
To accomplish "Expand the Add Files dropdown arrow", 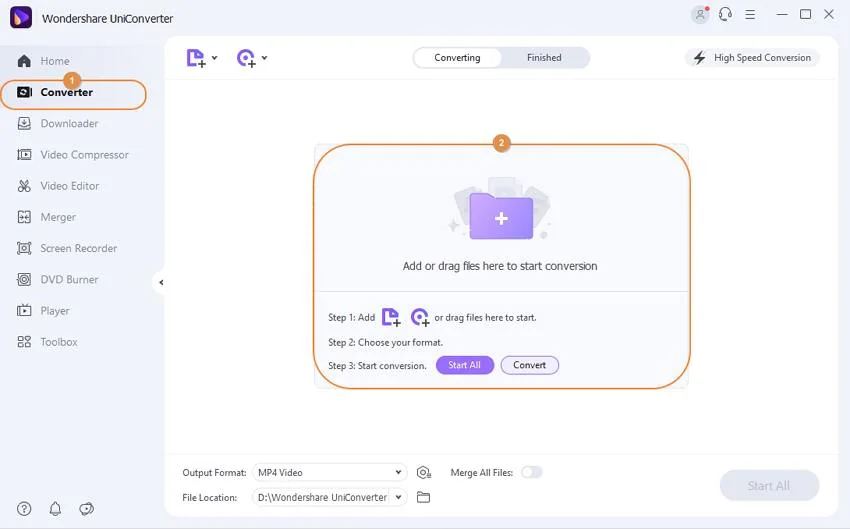I will pos(215,57).
